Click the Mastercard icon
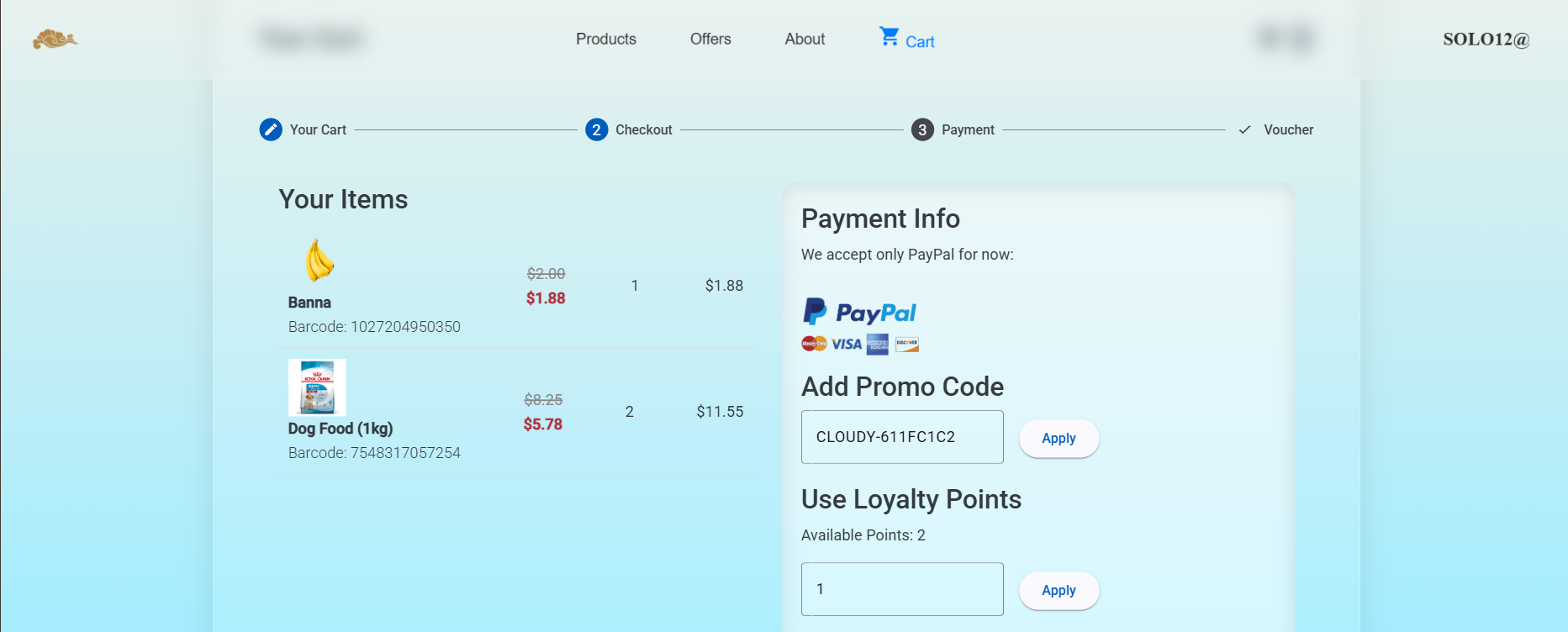 (814, 344)
